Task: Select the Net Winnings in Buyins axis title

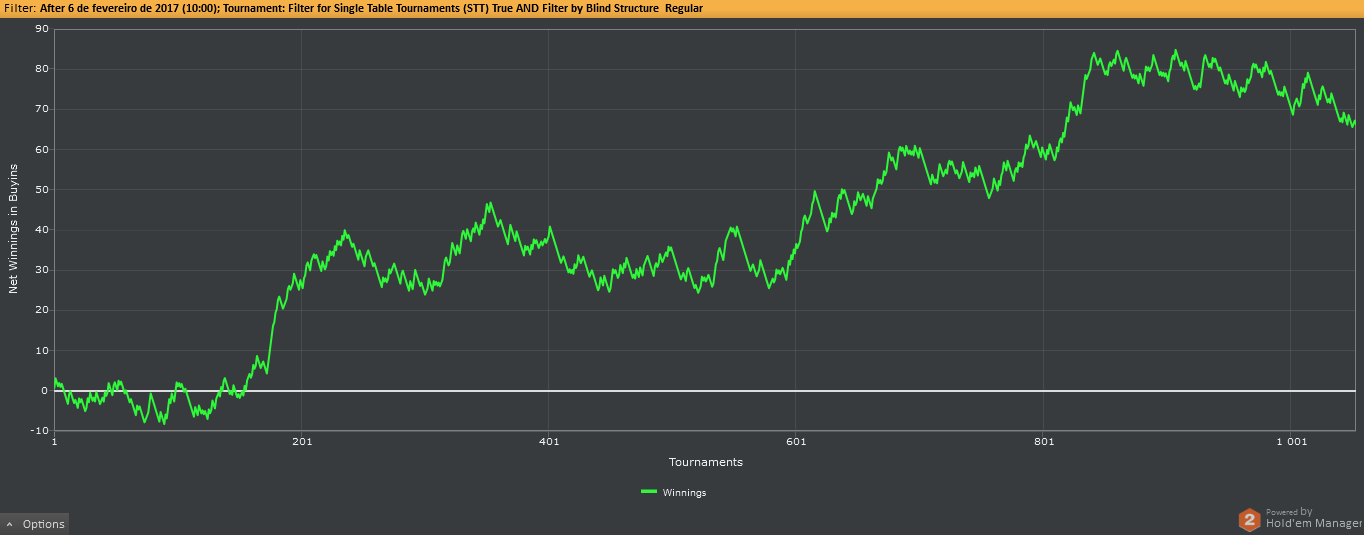Action: [x=14, y=230]
